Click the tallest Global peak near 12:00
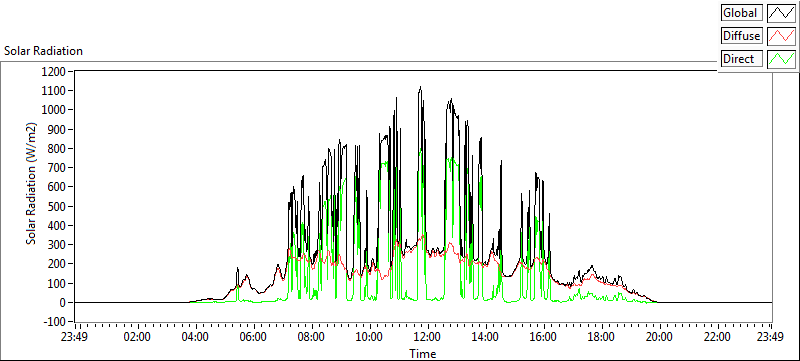Image resolution: width=800 pixels, height=361 pixels. point(420,88)
